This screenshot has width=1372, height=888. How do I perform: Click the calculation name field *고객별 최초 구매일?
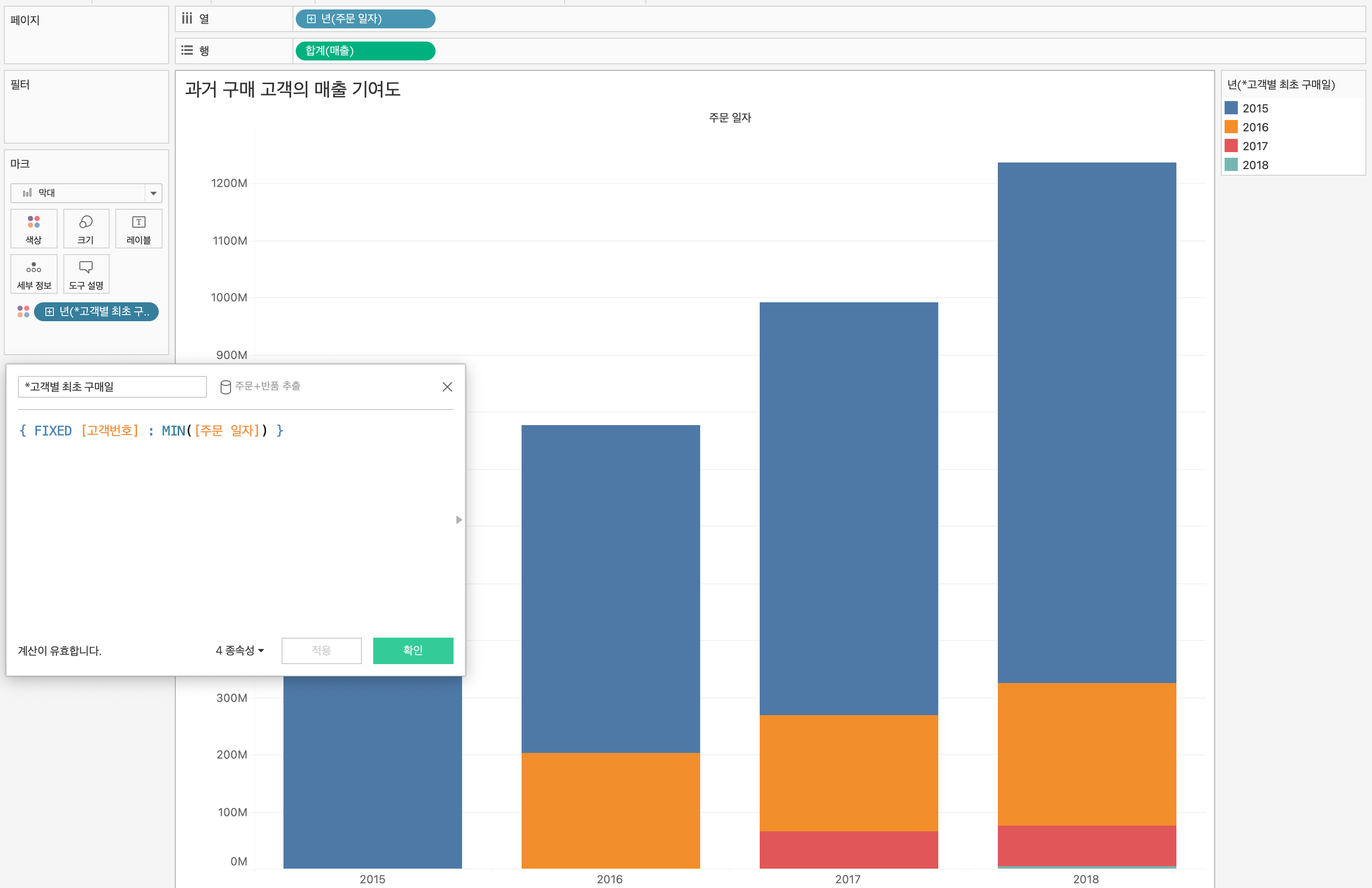[112, 387]
